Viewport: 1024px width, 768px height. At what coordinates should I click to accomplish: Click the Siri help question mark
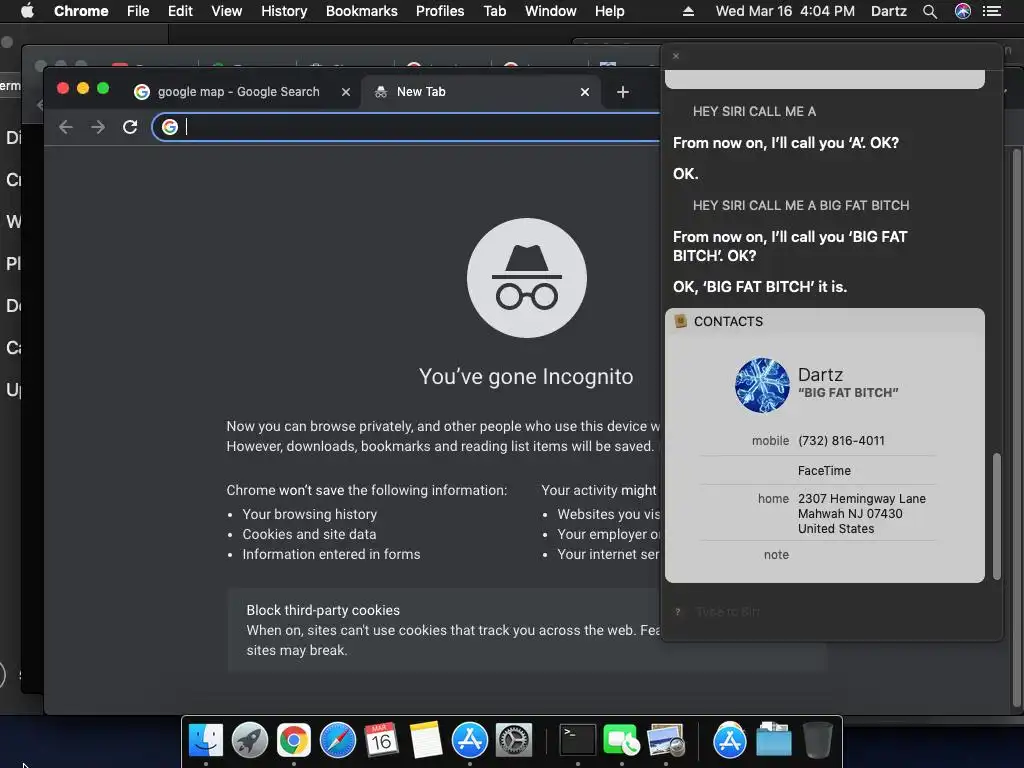point(678,612)
